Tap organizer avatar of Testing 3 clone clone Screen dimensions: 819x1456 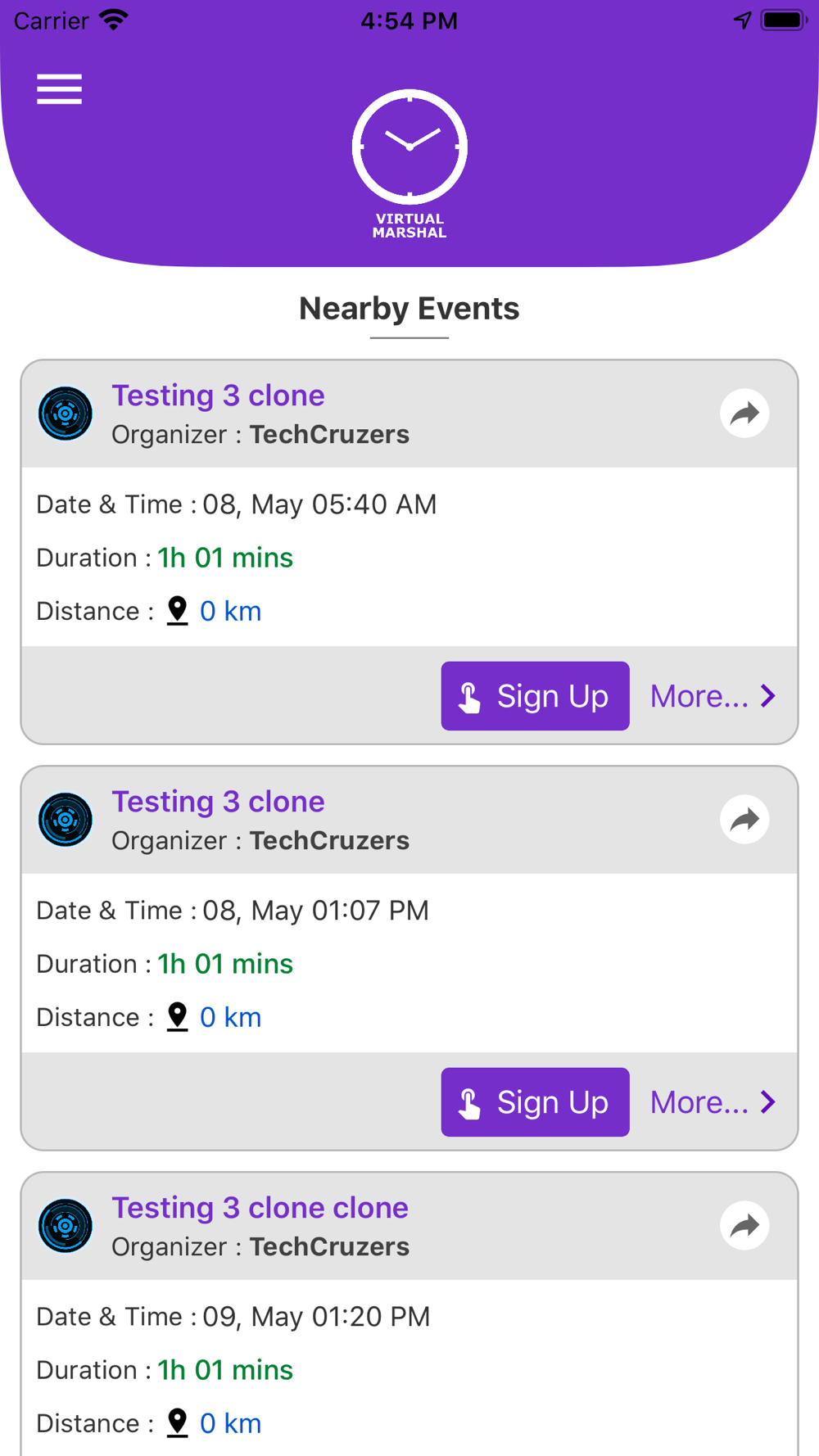point(66,1226)
